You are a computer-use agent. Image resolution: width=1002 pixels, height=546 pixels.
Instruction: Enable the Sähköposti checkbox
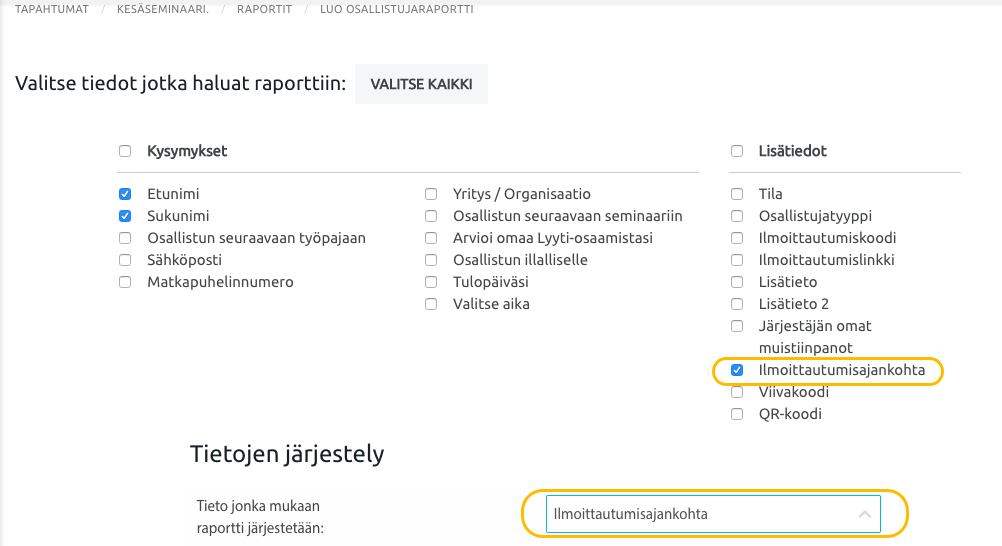125,260
